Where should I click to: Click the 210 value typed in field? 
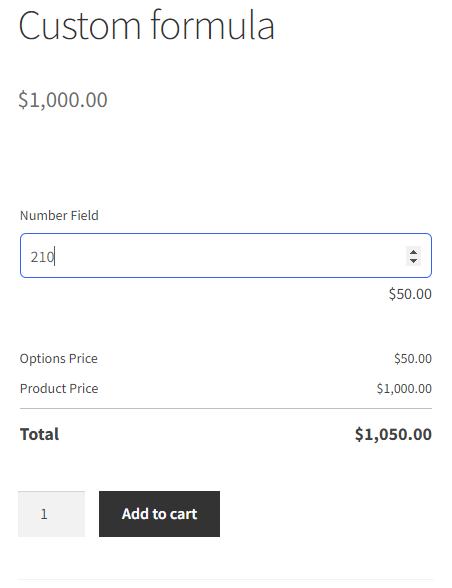pos(42,257)
